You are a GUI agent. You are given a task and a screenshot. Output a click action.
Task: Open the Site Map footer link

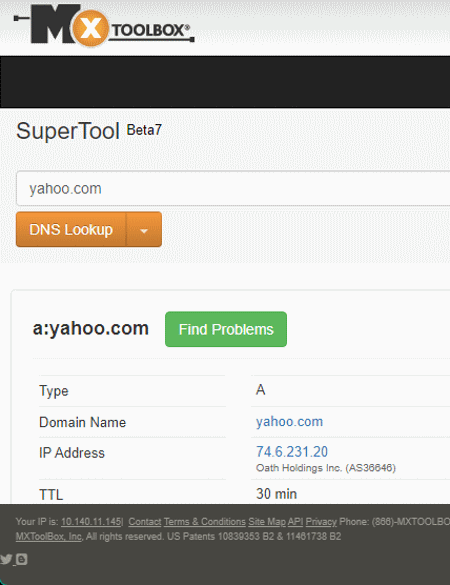pos(267,522)
